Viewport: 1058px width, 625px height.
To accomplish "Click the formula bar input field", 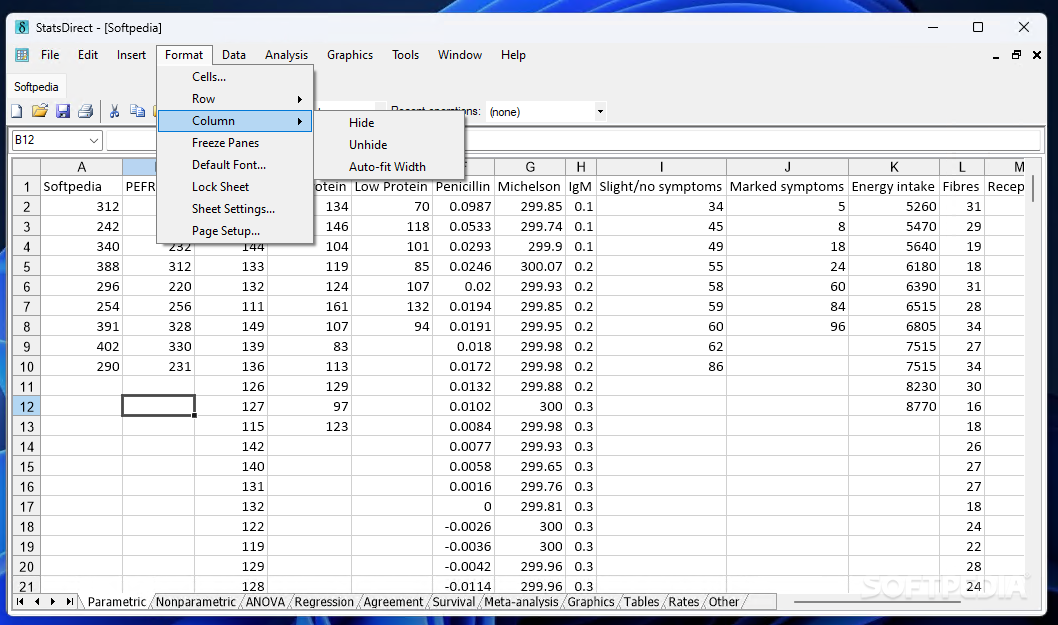I will coord(573,140).
